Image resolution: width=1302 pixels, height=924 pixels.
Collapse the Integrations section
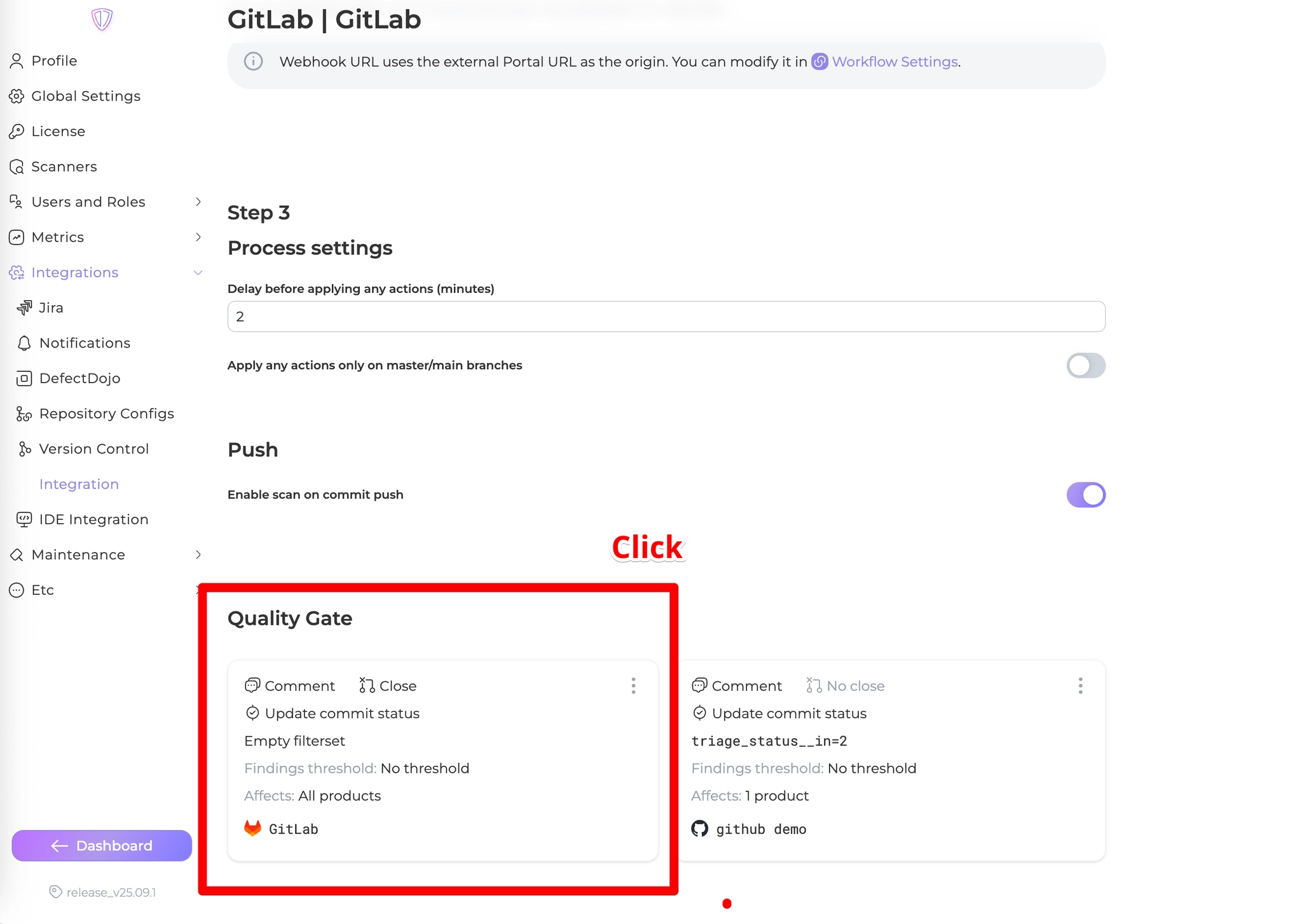(198, 273)
